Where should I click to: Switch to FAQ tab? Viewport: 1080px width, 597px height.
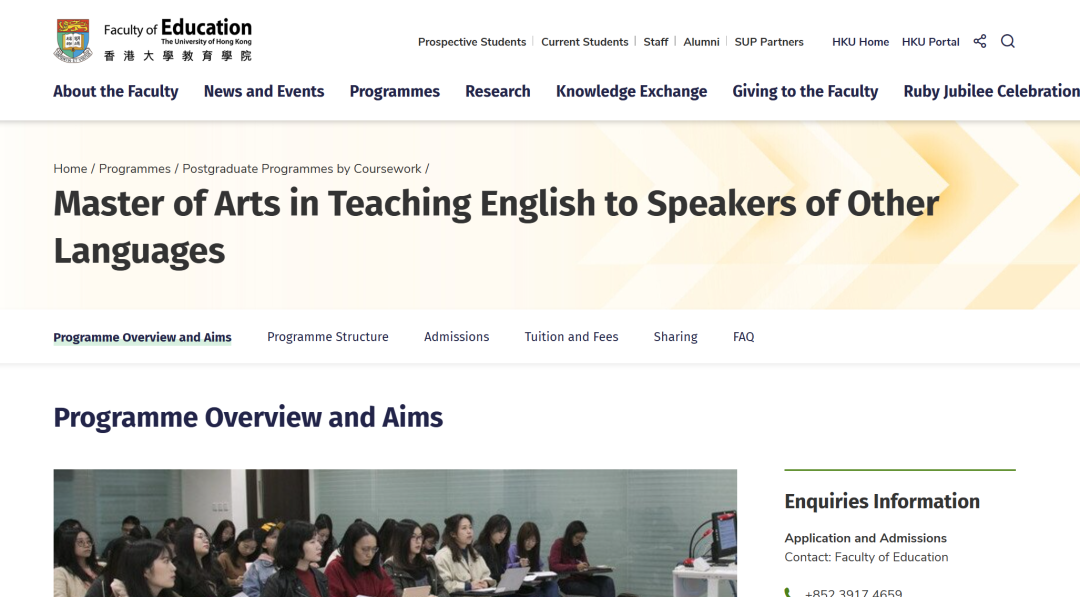744,337
